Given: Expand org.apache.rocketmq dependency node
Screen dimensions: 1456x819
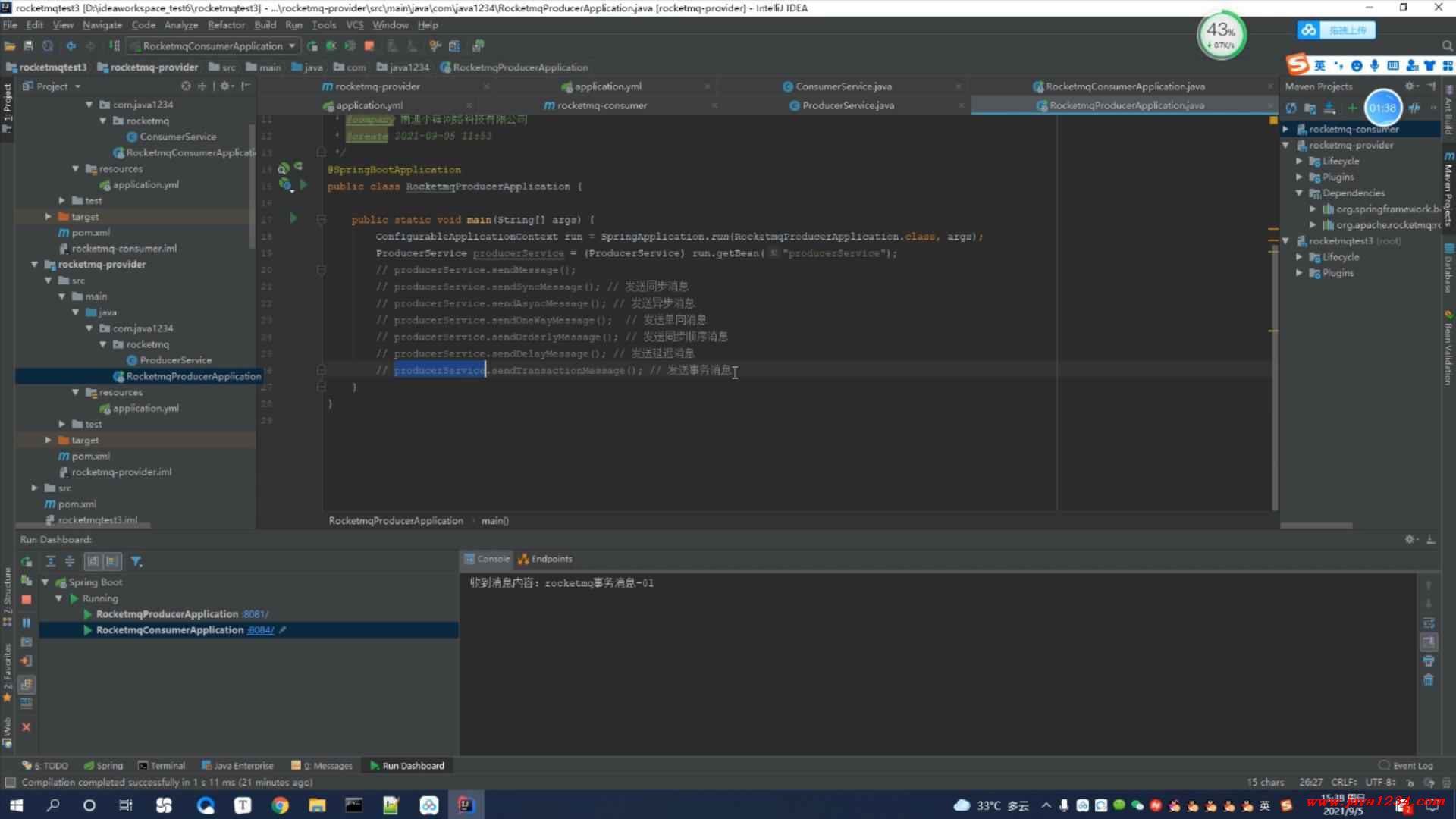Looking at the screenshot, I should (1313, 224).
